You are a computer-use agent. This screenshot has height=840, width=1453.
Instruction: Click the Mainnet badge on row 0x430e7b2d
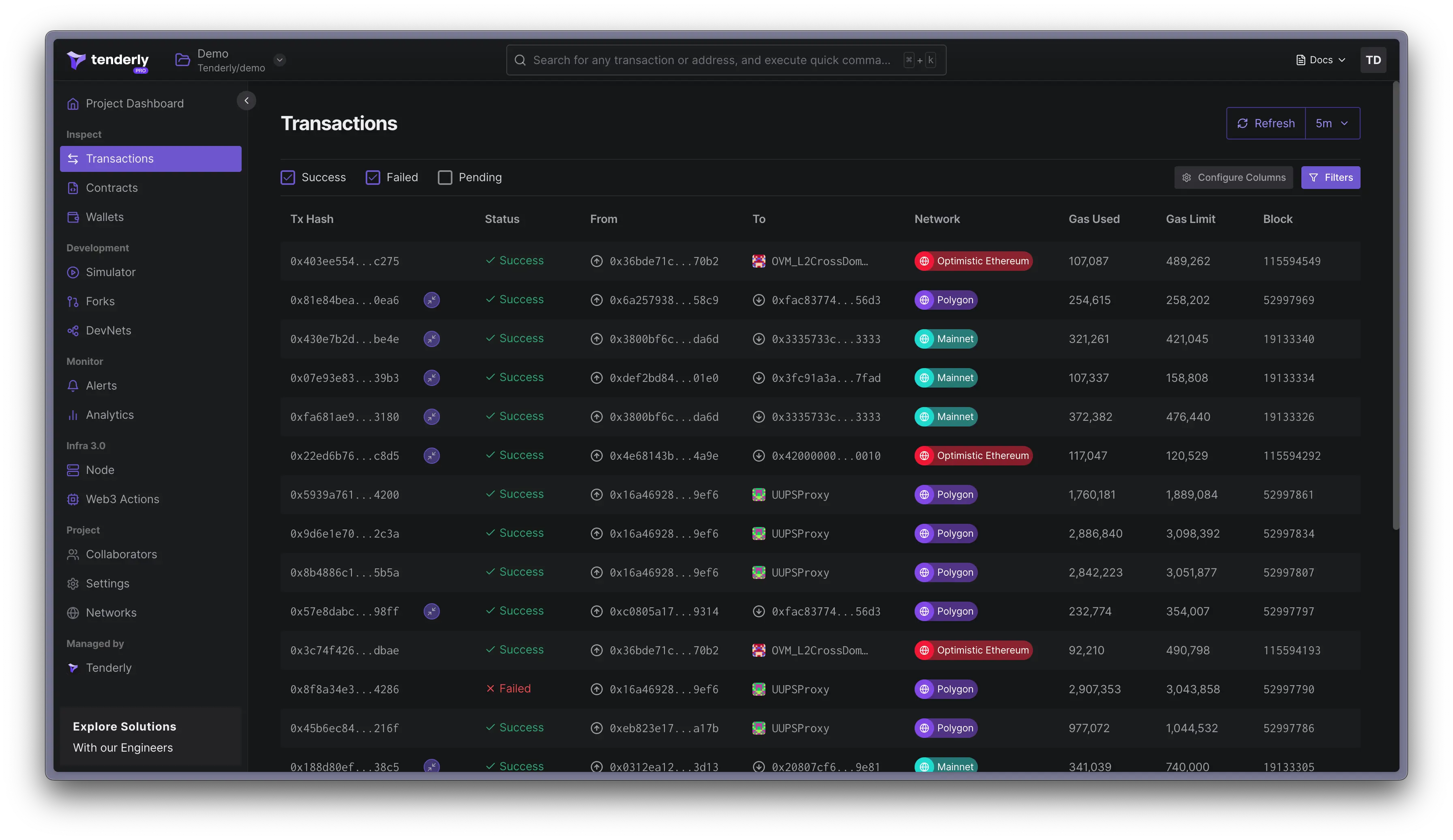(945, 339)
